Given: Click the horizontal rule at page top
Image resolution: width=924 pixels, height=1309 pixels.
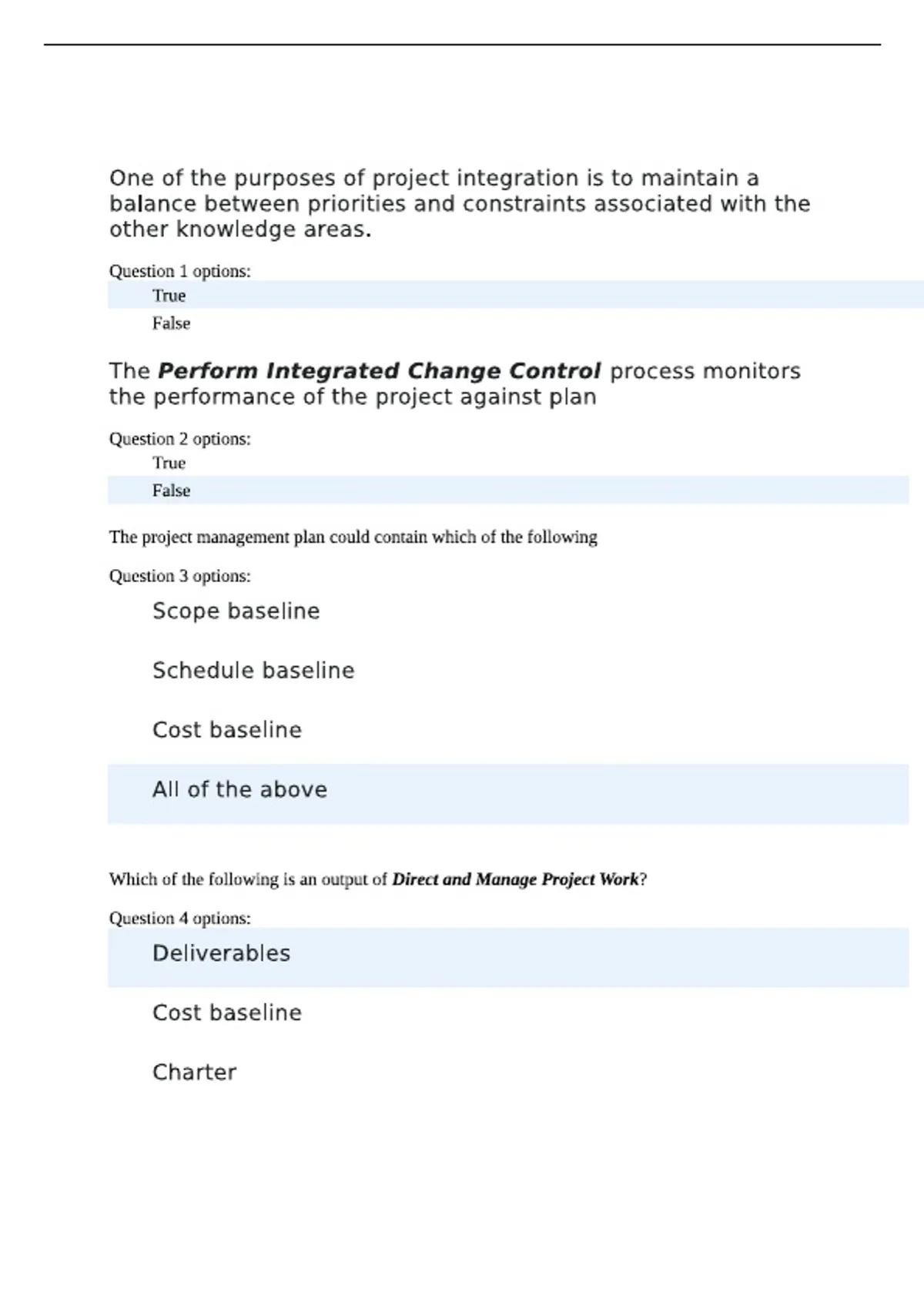Looking at the screenshot, I should 462,45.
